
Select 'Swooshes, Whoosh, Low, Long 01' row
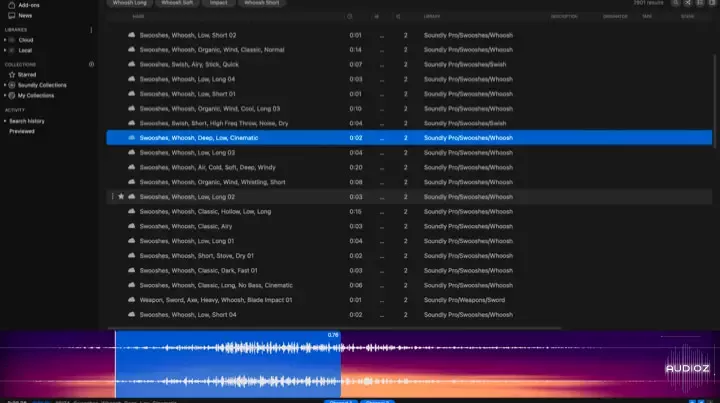409,241
